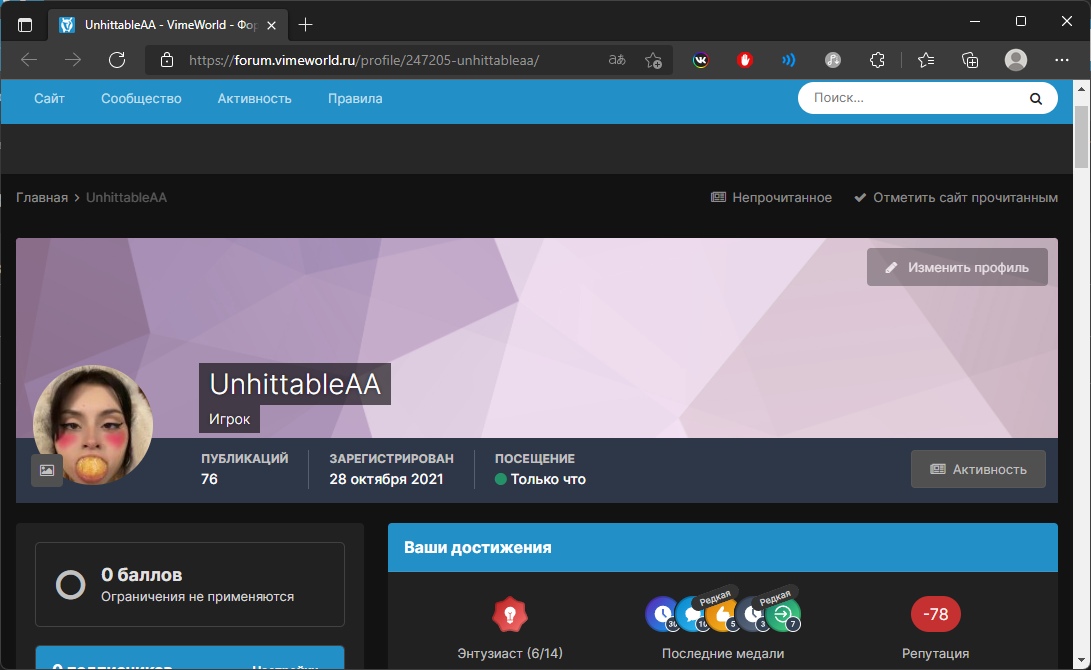Refresh the forum page

[x=117, y=60]
